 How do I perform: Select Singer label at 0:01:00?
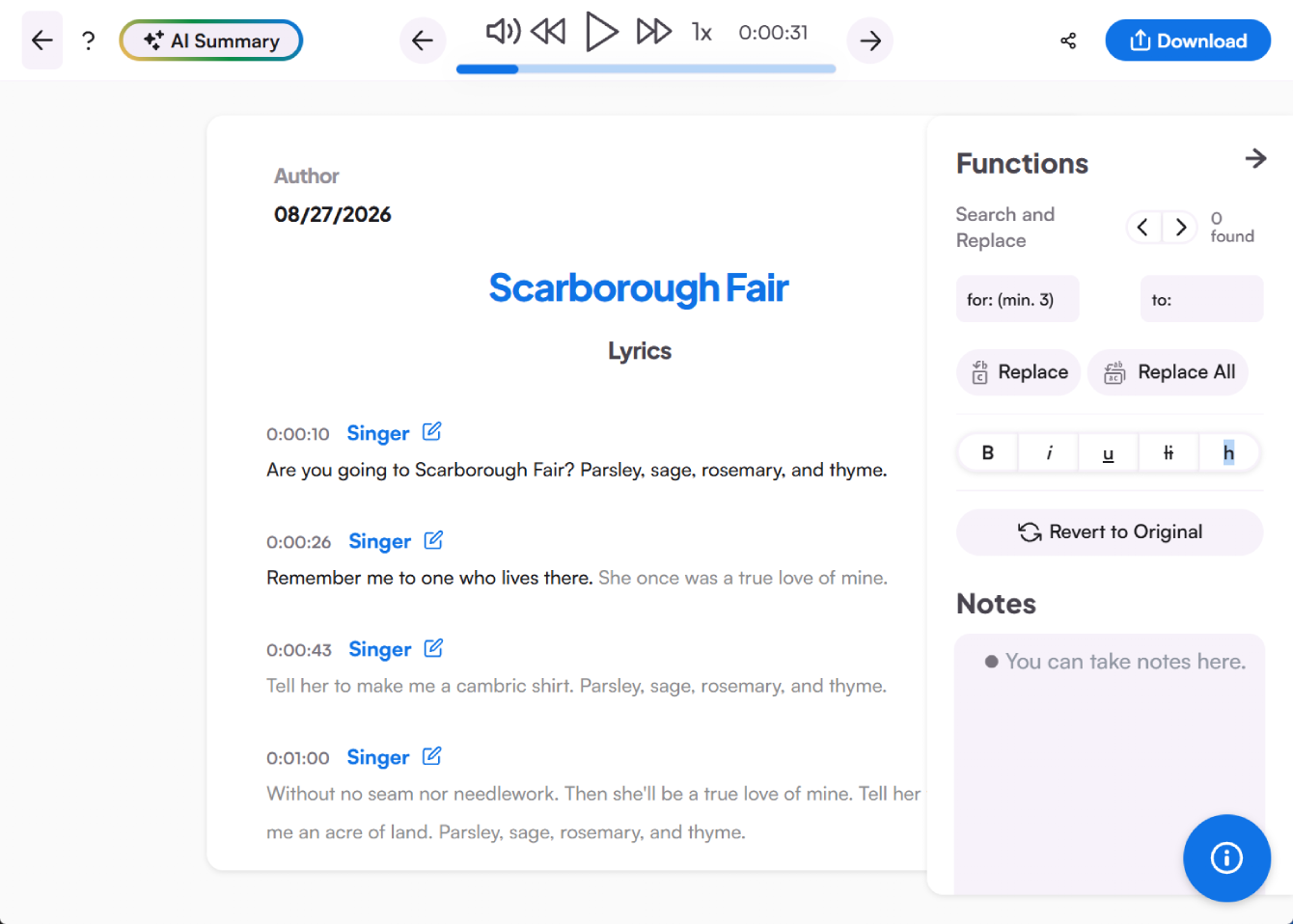click(x=378, y=757)
